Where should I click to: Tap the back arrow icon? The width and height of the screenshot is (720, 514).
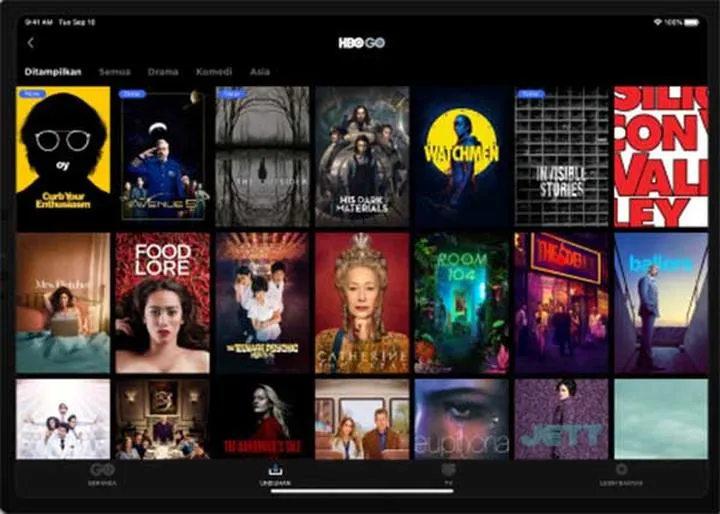[x=30, y=43]
